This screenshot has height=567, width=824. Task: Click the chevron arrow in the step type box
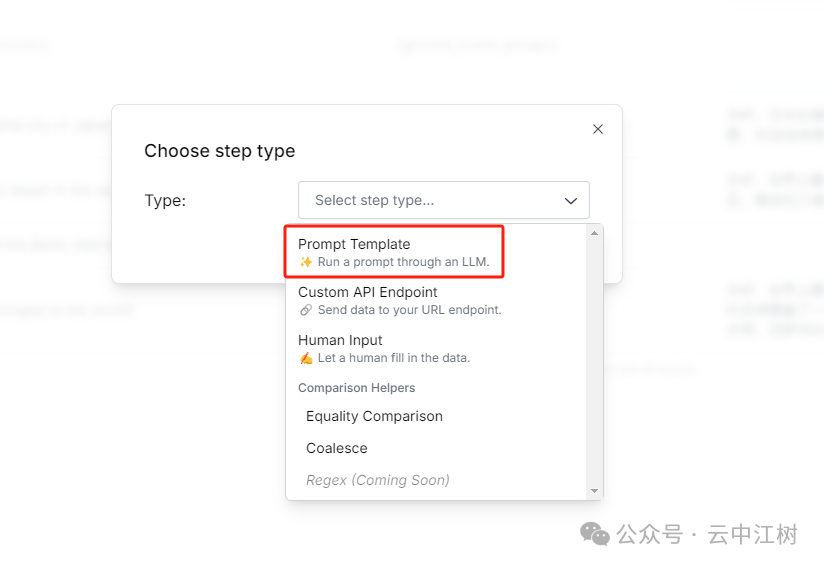571,201
